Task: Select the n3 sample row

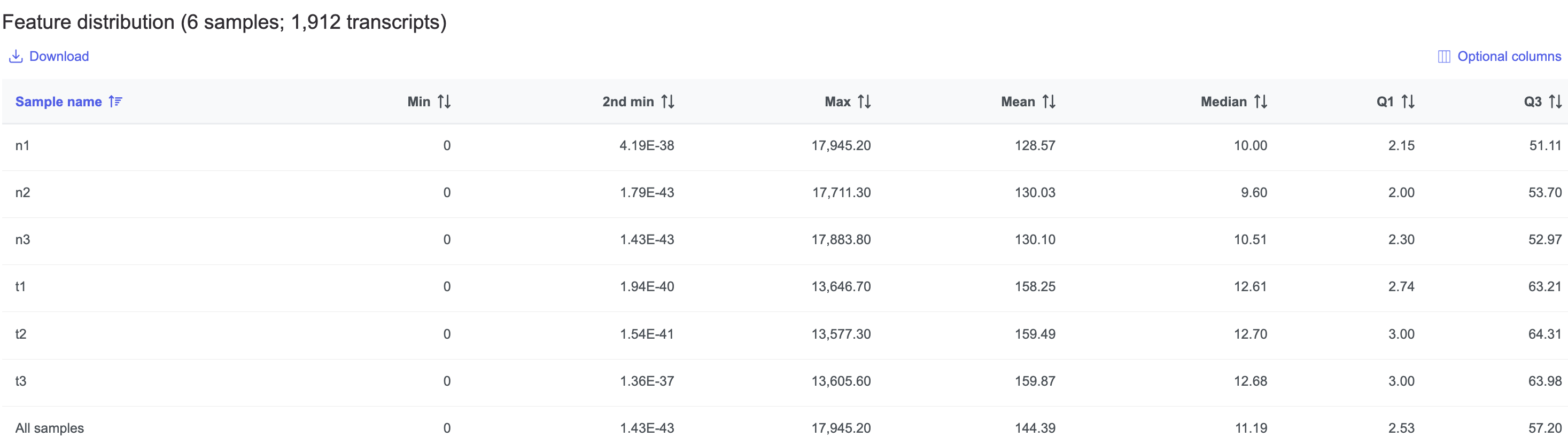Action: point(22,239)
